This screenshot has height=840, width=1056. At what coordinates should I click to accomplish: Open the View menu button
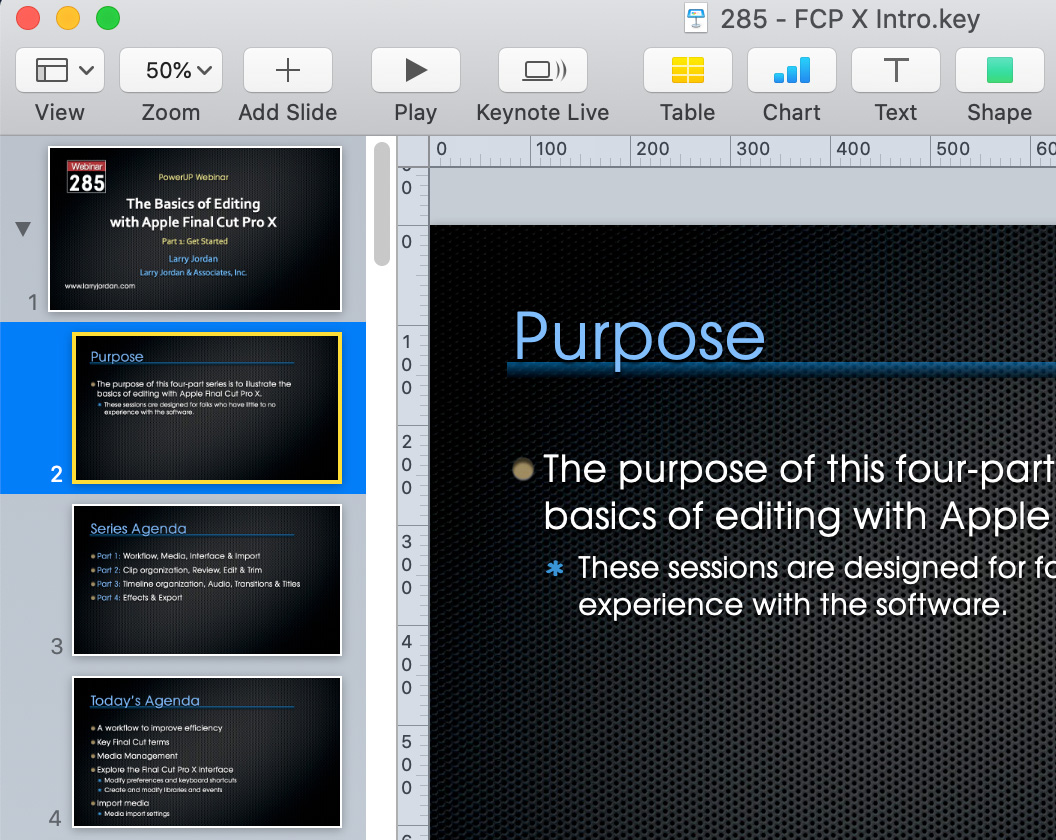[x=60, y=70]
